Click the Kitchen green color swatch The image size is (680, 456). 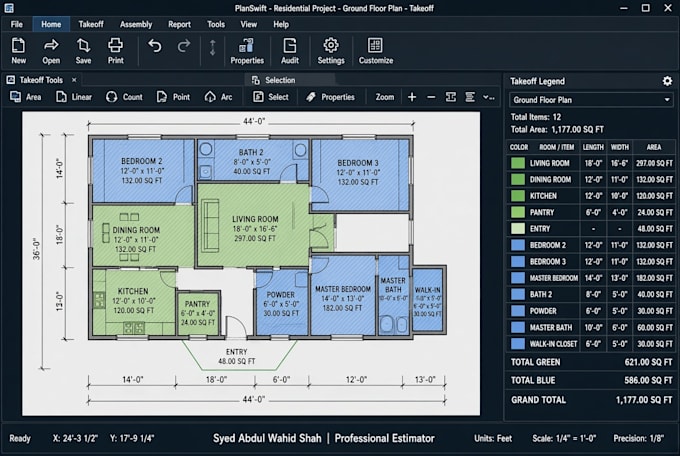coord(518,196)
